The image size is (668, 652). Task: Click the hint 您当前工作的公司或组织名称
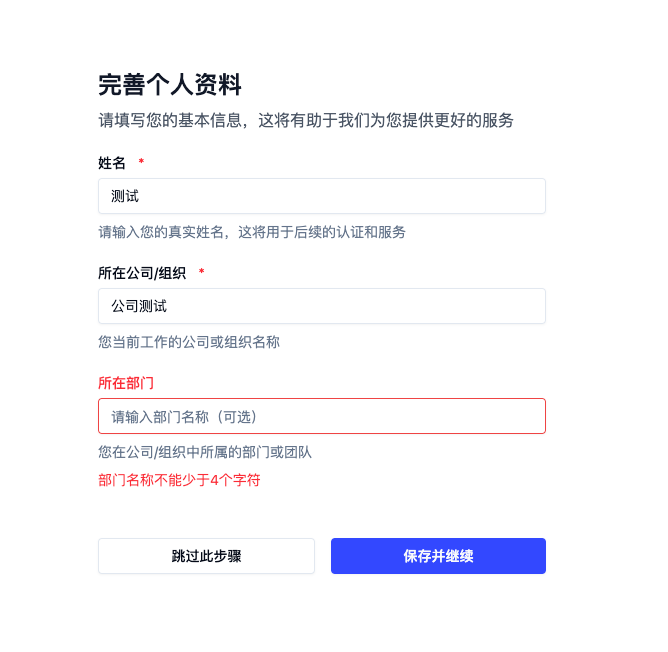click(x=189, y=342)
